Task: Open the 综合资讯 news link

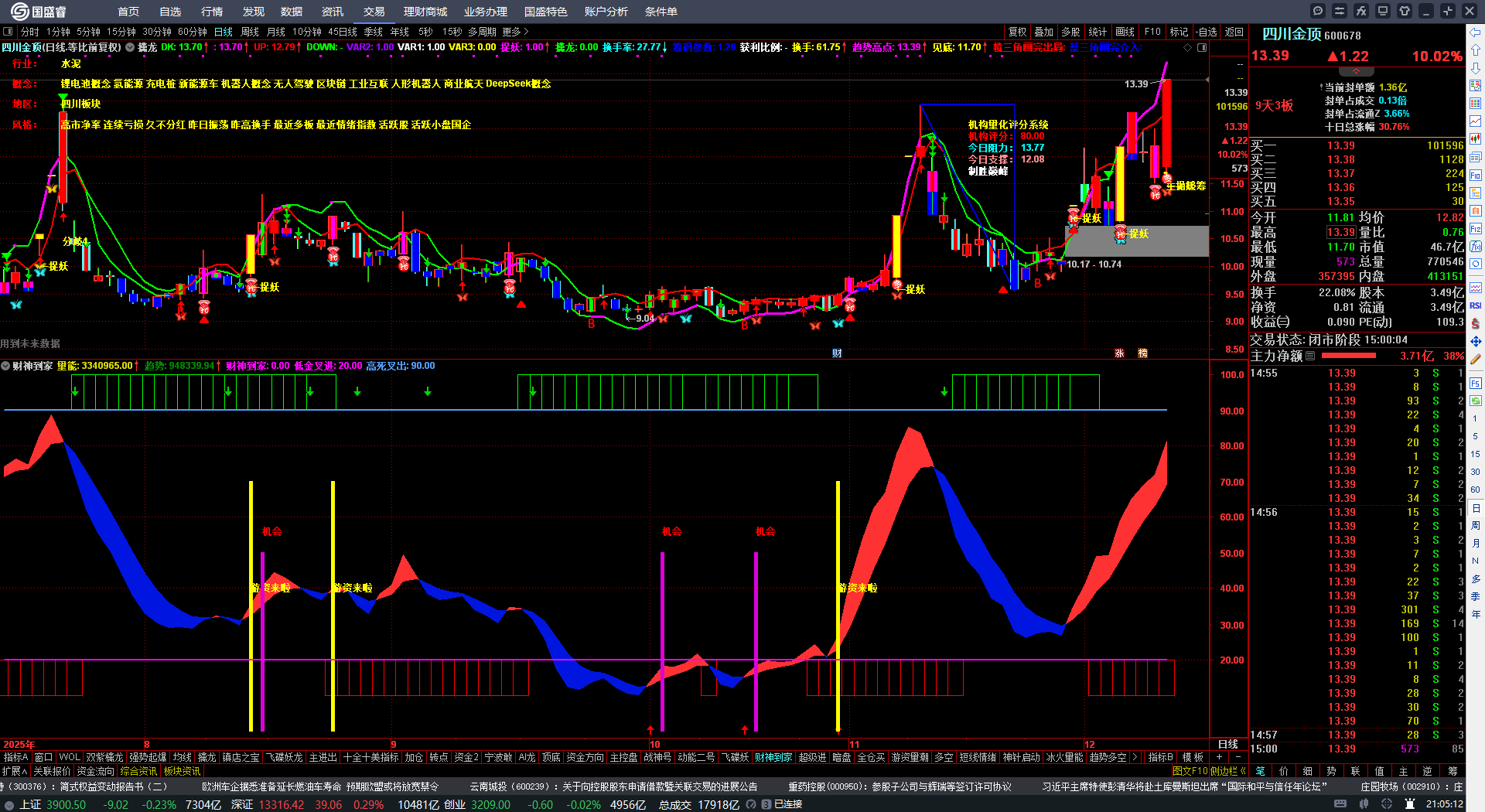Action: point(138,771)
